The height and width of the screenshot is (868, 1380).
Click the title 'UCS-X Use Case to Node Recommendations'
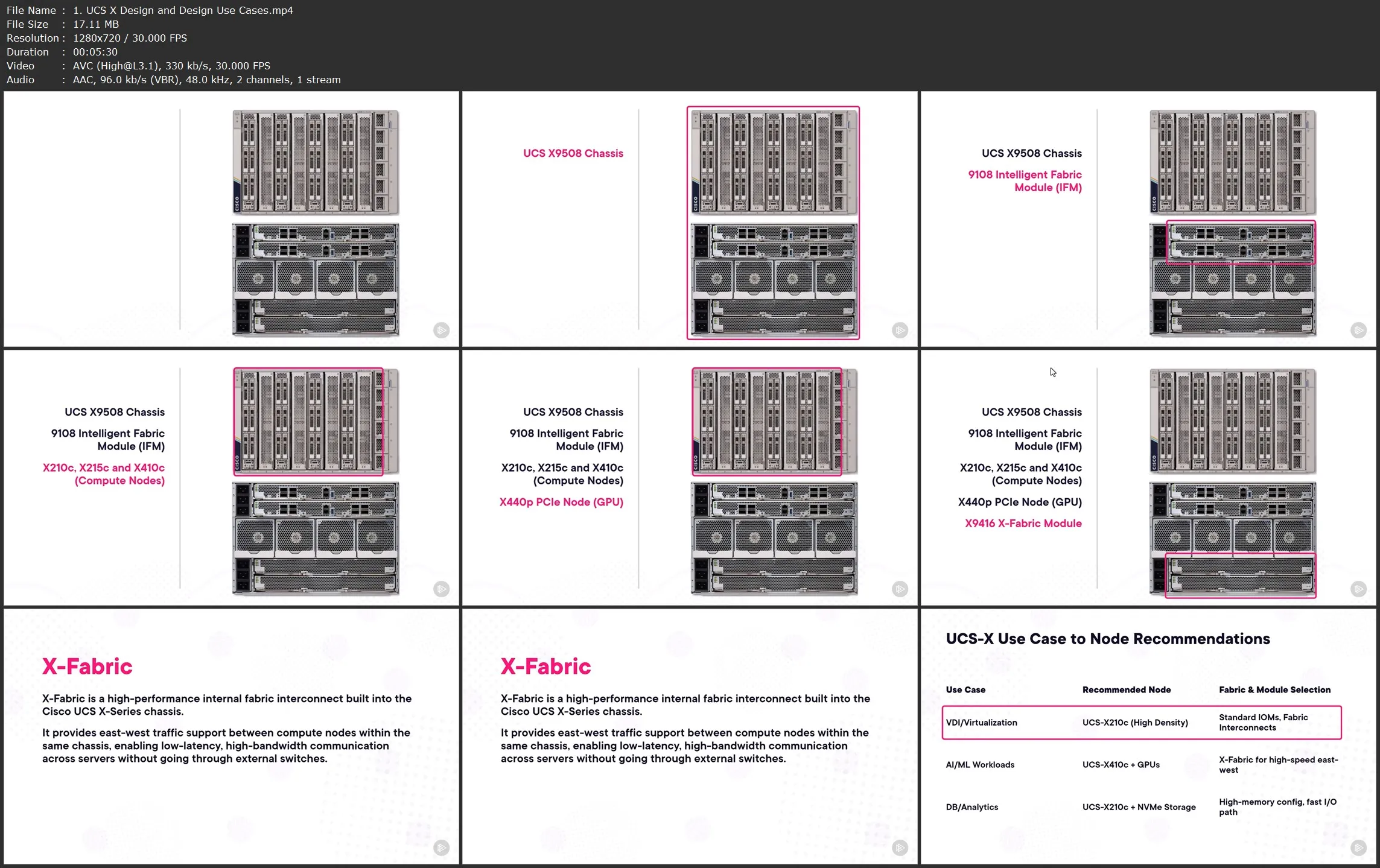pyautogui.click(x=1107, y=639)
